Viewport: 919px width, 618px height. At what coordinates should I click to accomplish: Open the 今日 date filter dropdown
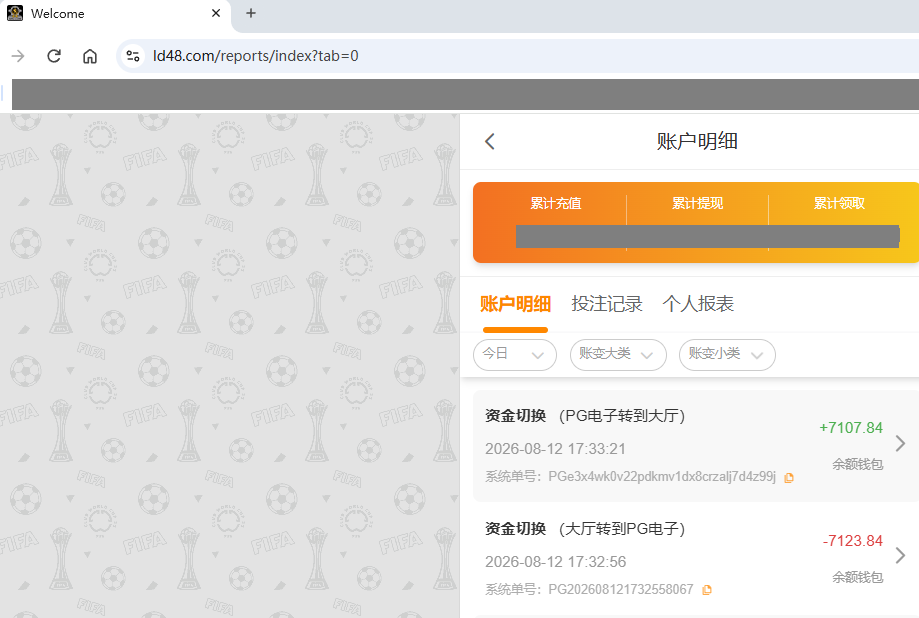[x=515, y=355]
